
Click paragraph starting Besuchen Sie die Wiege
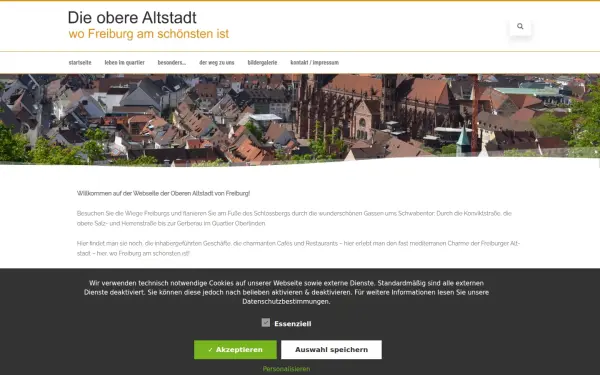[x=294, y=218]
